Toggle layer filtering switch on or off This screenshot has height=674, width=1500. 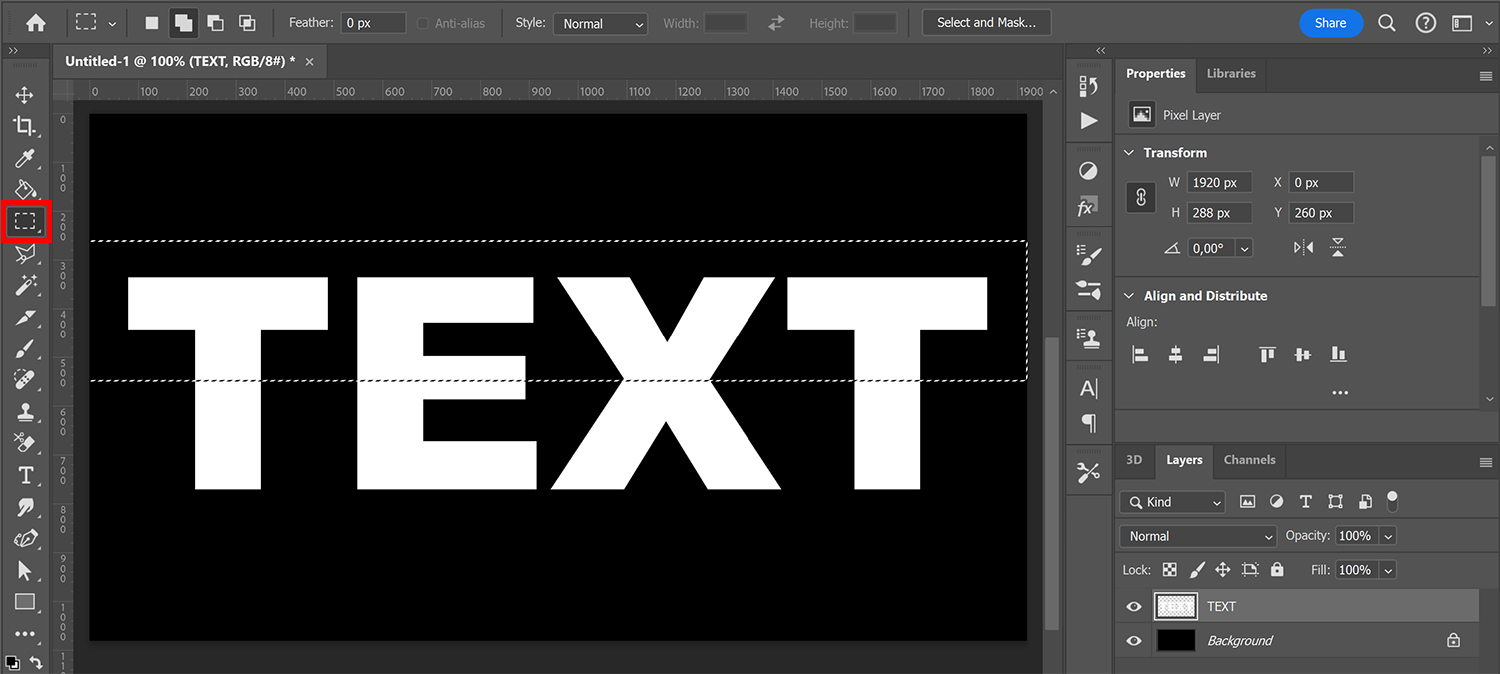[1392, 500]
